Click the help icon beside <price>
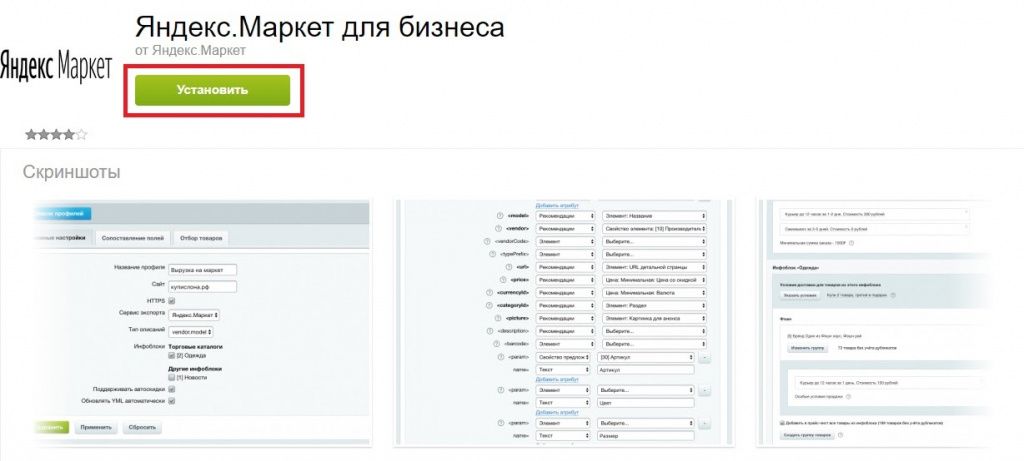This screenshot has height=461, width=1024. (502, 279)
